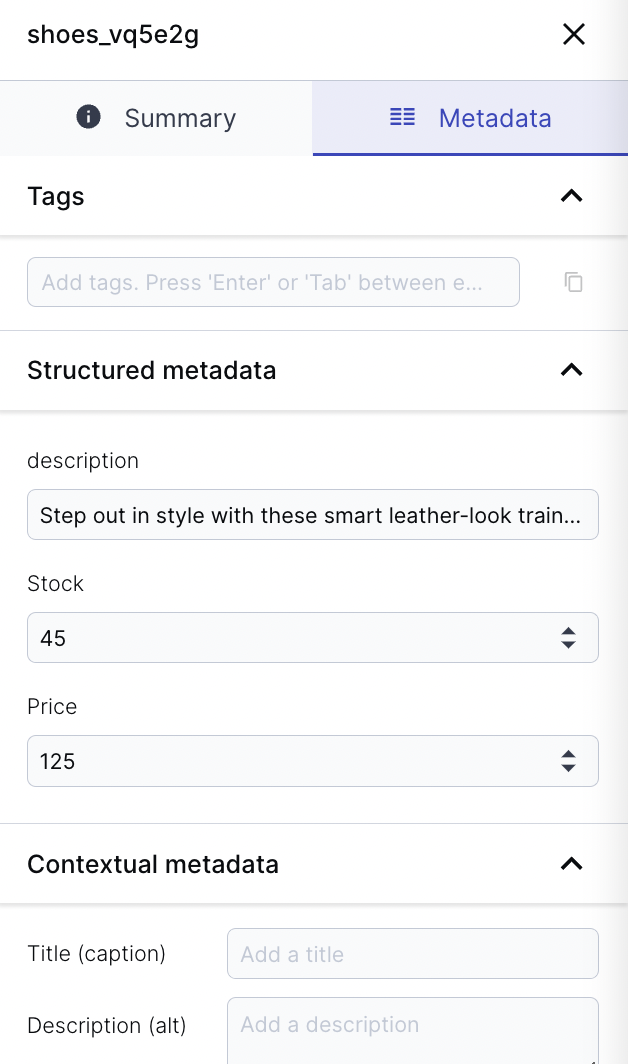
Task: Select the Metadata tab
Action: pos(495,117)
